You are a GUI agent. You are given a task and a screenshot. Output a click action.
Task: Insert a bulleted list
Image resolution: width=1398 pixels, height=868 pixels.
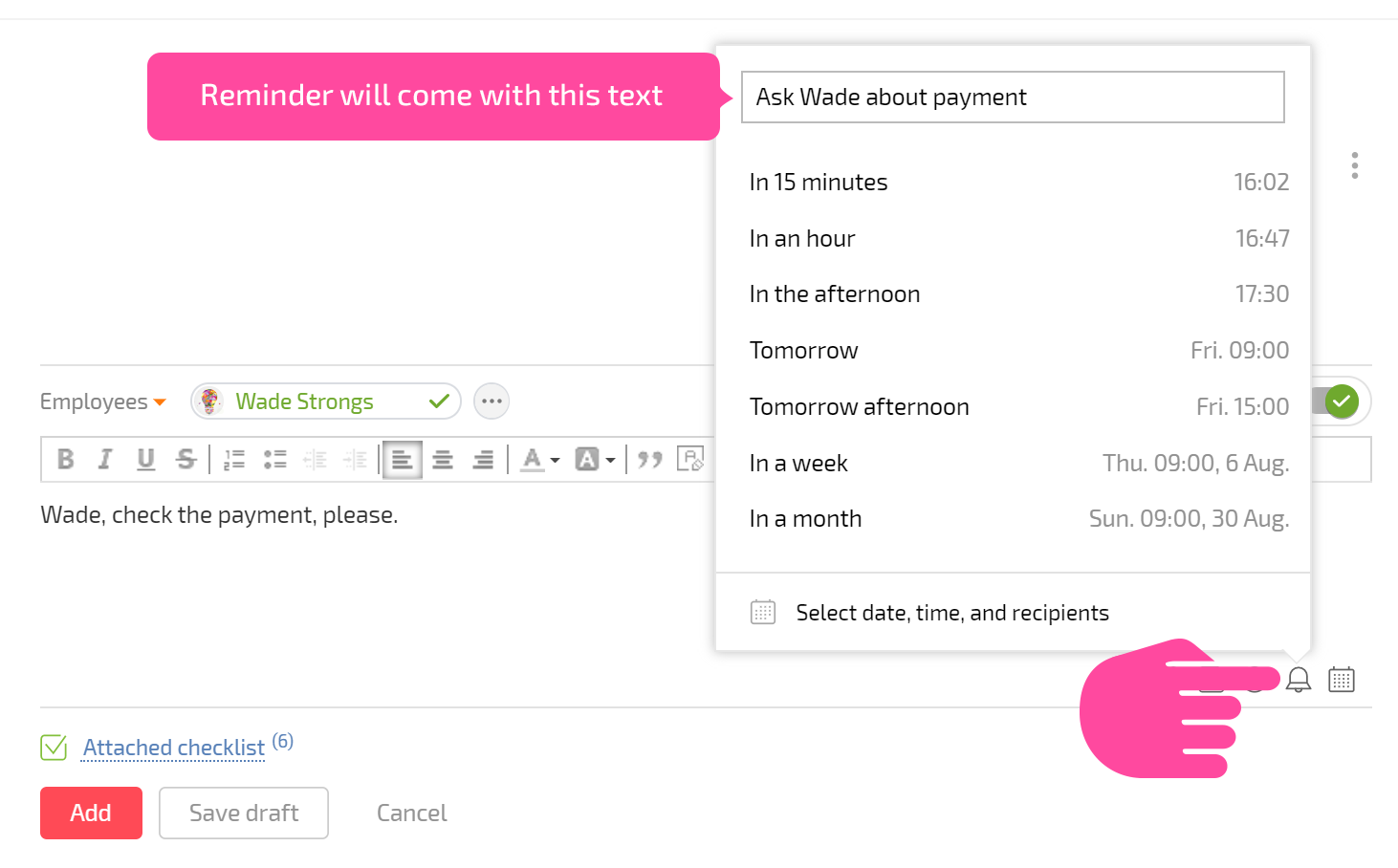(x=275, y=460)
